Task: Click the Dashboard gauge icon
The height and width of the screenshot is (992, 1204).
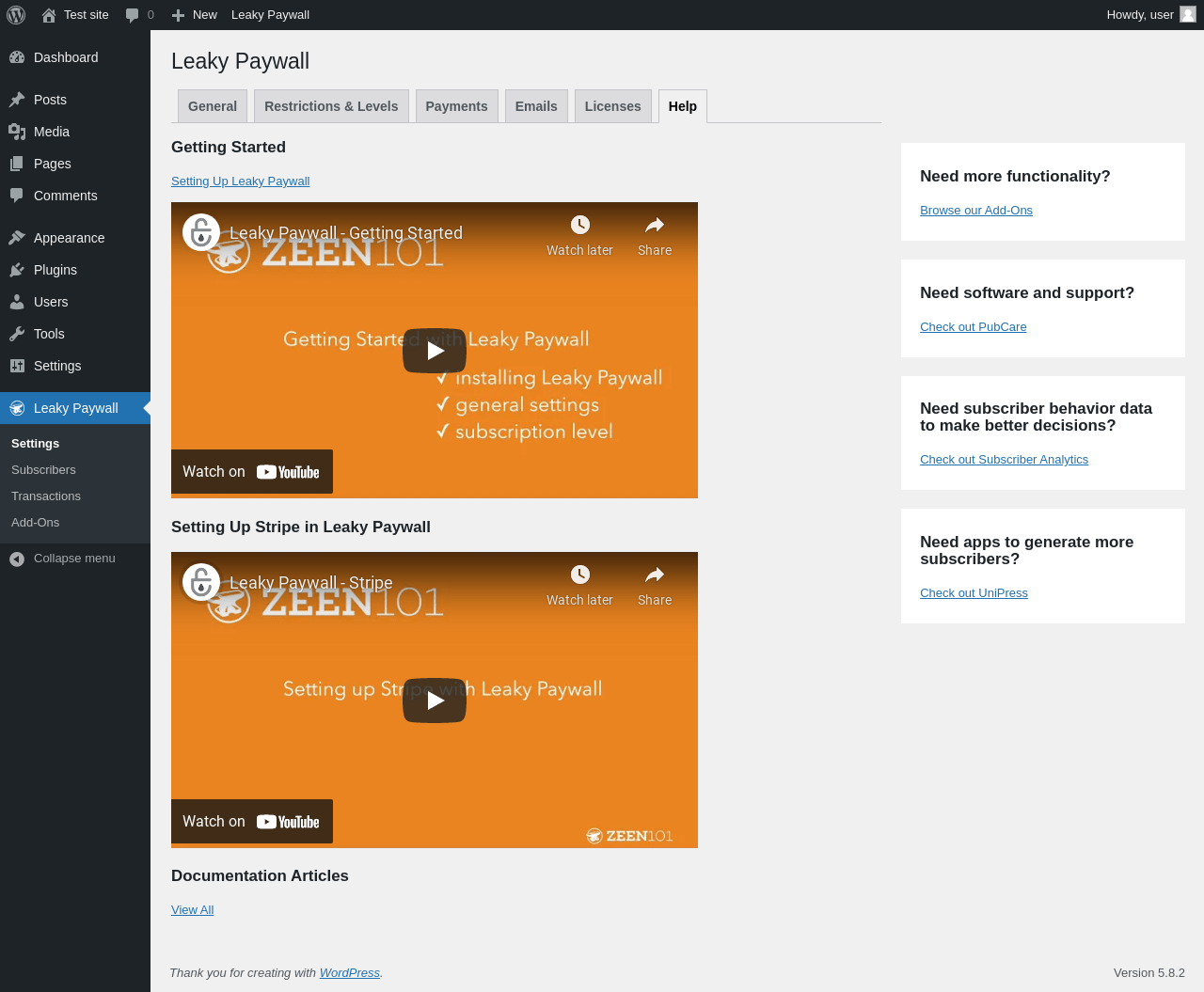Action: point(17,57)
